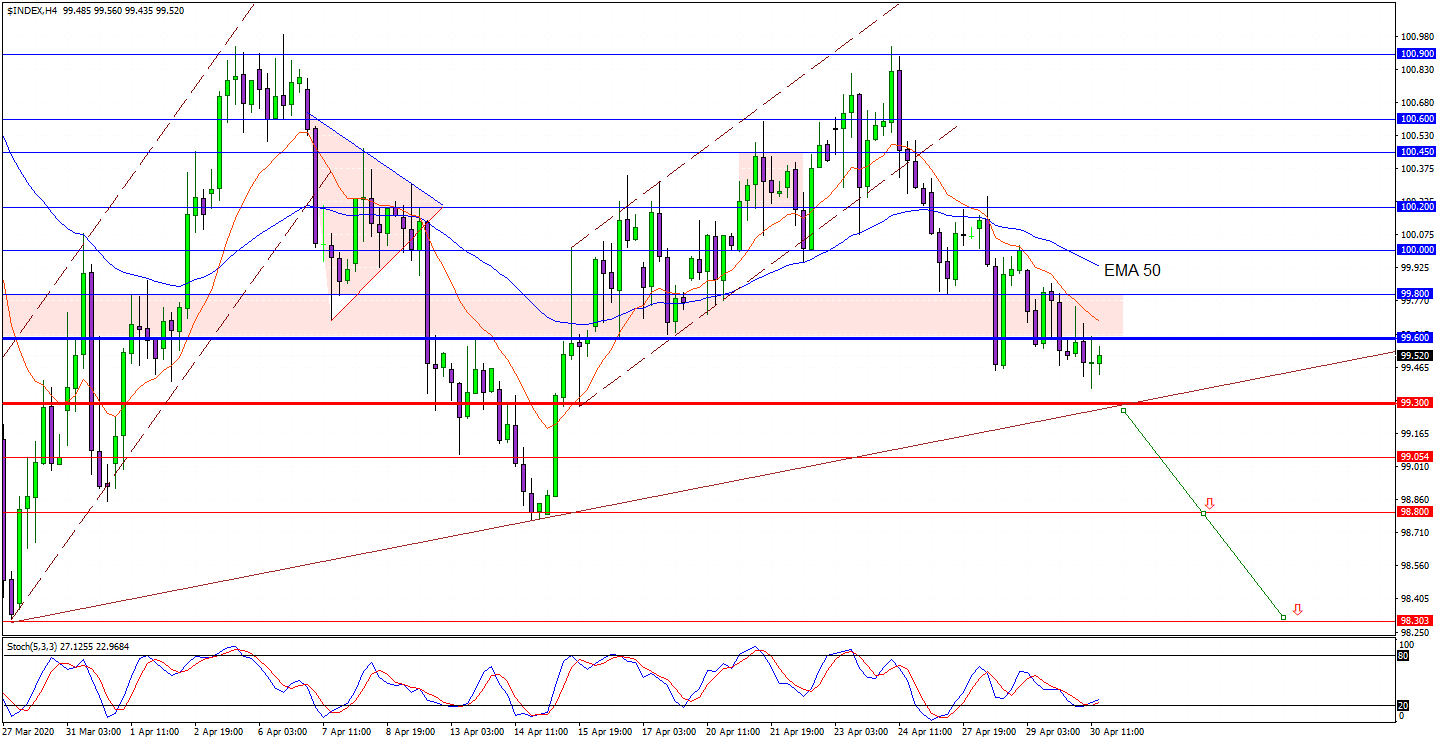Click the red 99.054 price level tag

coord(1416,457)
